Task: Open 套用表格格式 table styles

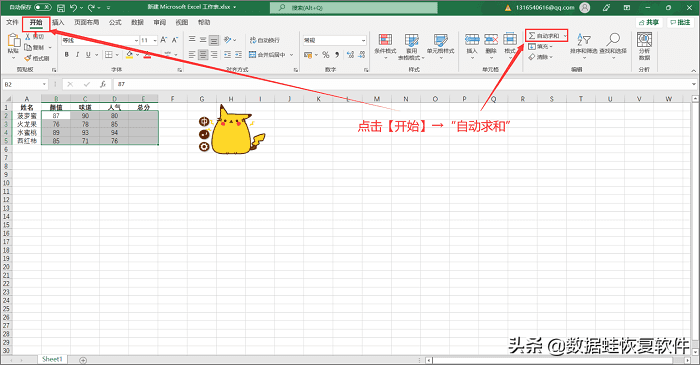Action: pos(411,46)
